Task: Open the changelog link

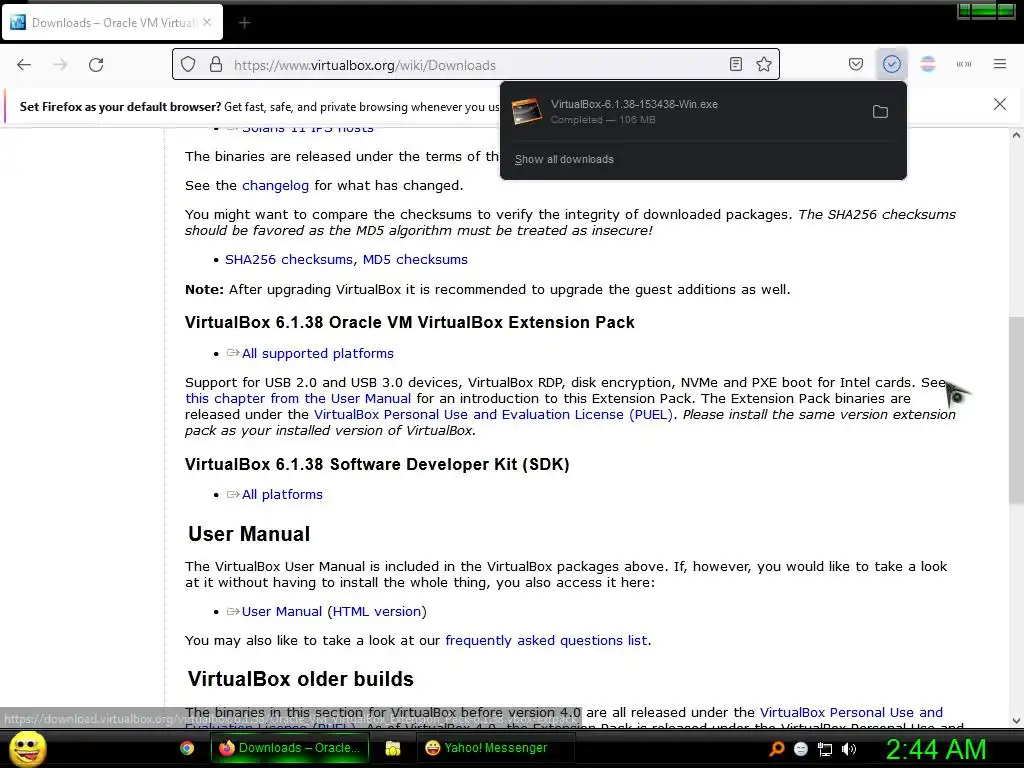Action: point(275,185)
